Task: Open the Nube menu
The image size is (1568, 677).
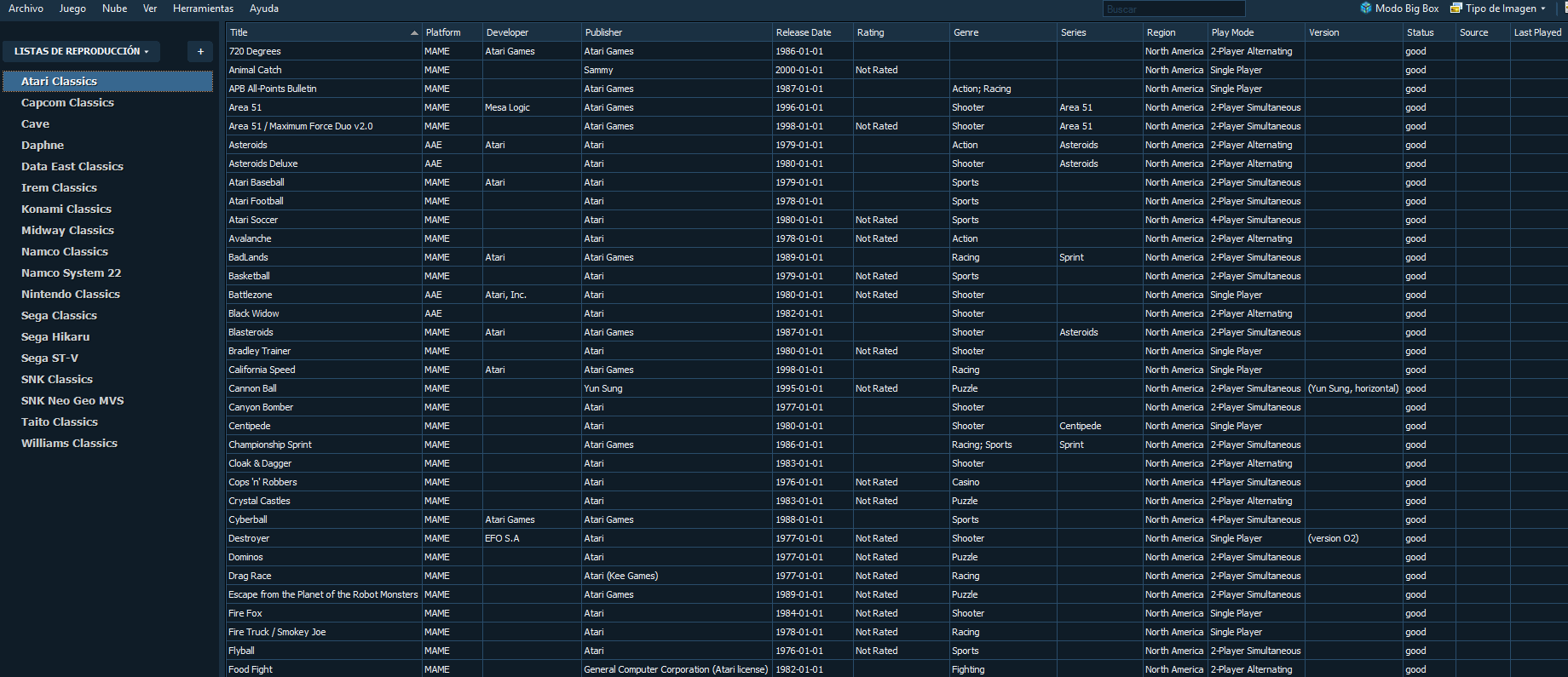Action: click(x=114, y=9)
